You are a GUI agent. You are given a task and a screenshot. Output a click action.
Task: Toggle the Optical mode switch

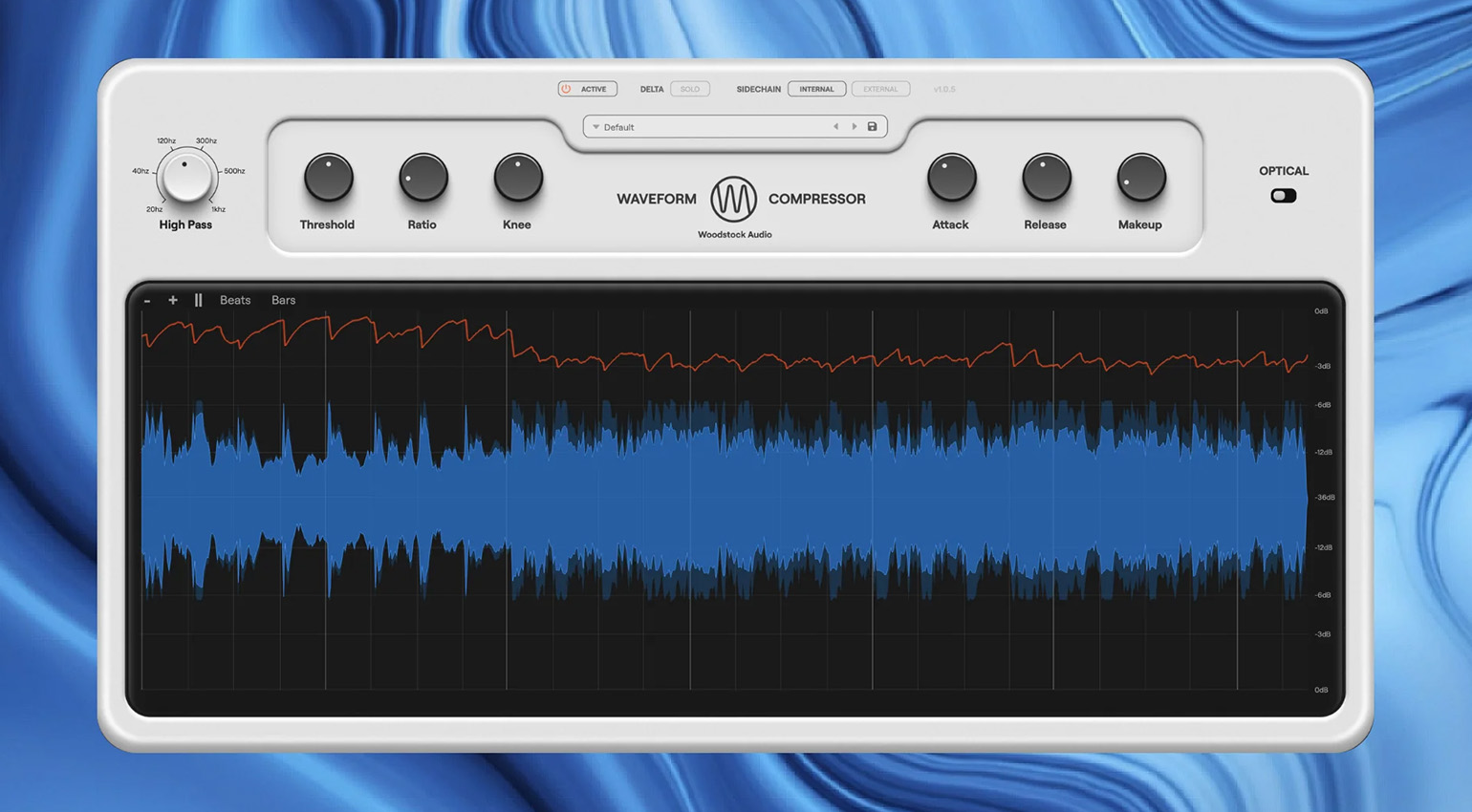tap(1283, 196)
